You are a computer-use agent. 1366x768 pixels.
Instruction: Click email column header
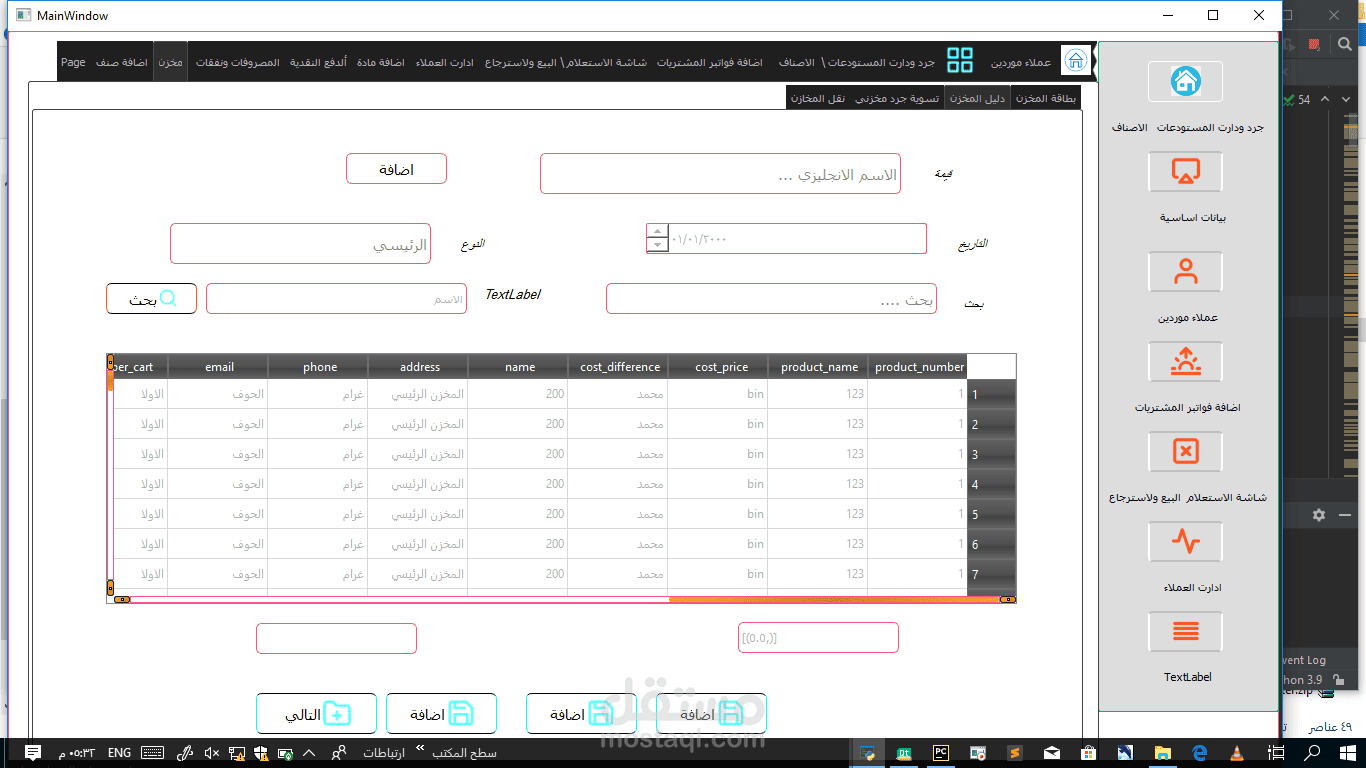pos(219,367)
